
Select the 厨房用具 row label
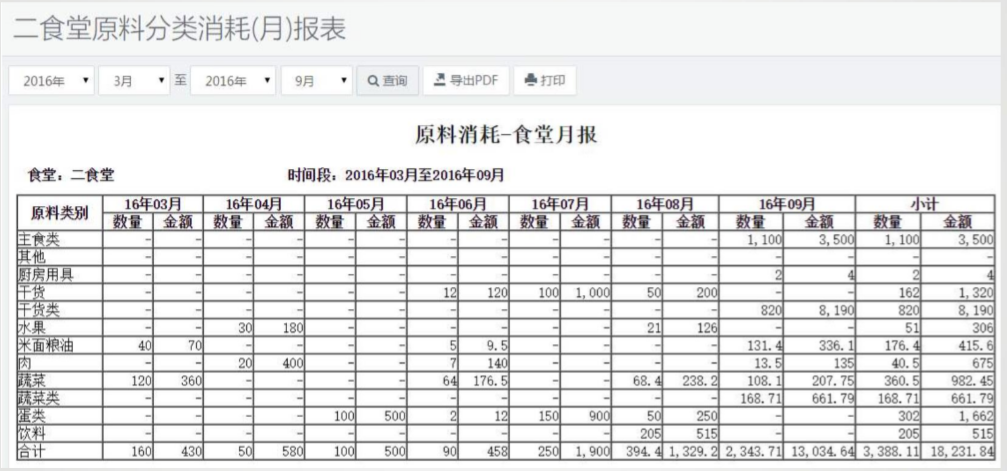click(x=45, y=275)
